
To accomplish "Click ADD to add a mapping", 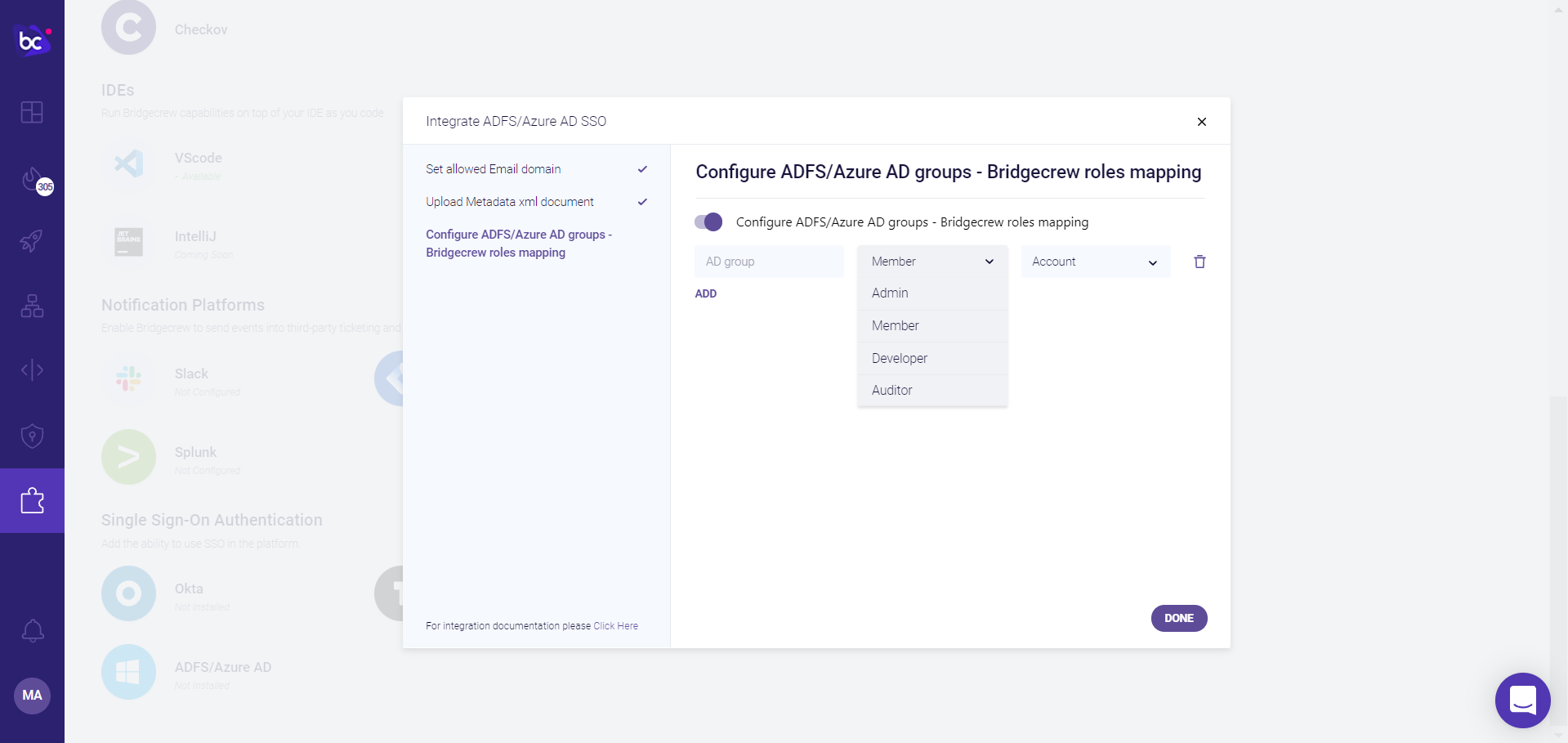I will 706,293.
